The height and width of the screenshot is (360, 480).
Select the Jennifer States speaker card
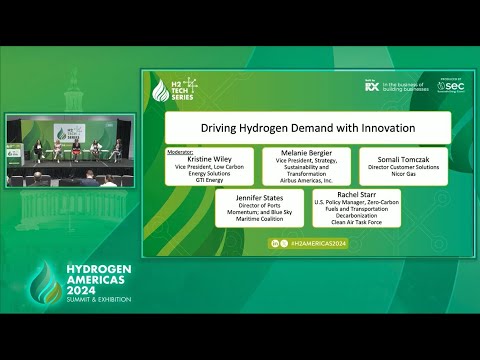(x=259, y=208)
